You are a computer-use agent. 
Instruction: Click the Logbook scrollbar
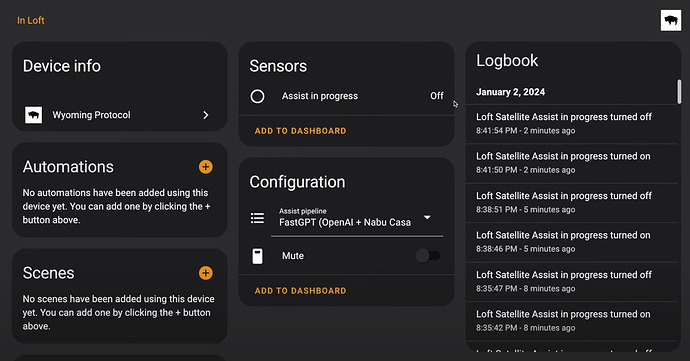(679, 92)
